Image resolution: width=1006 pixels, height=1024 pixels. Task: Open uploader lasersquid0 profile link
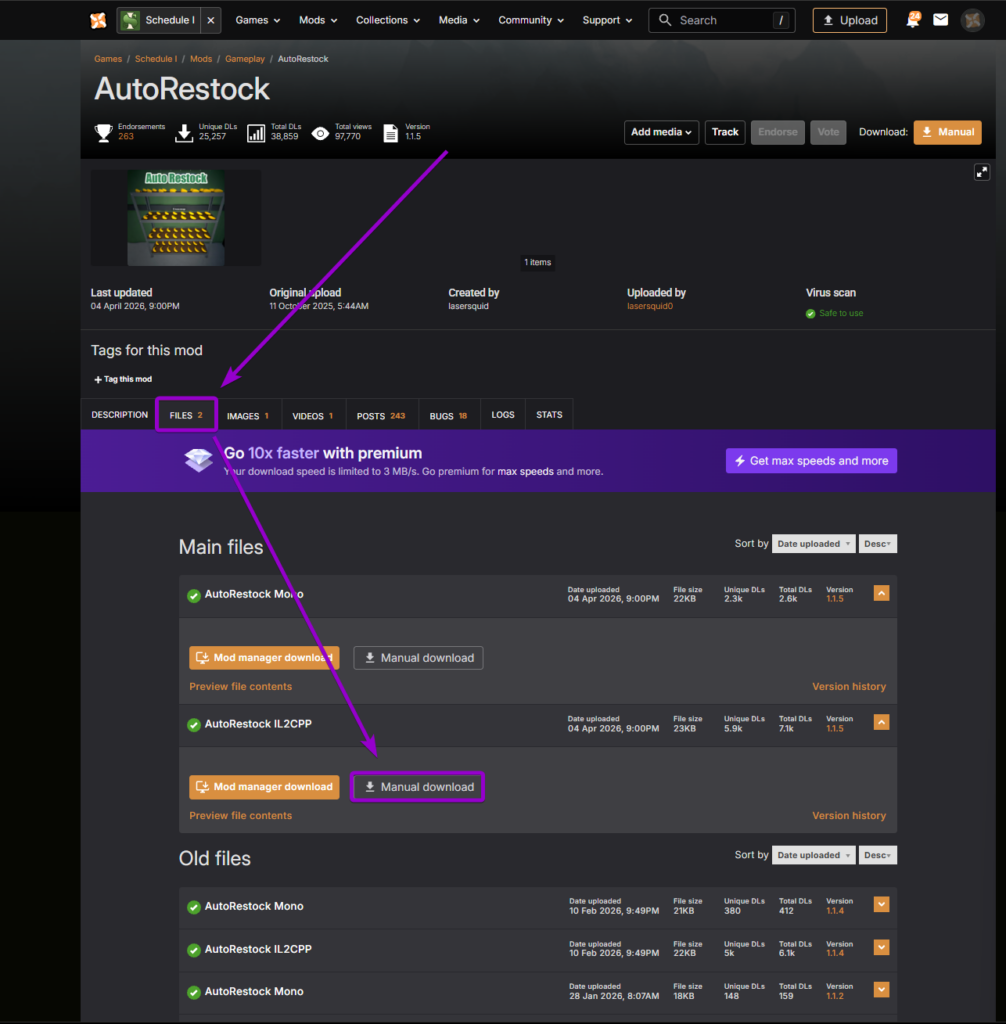click(649, 306)
